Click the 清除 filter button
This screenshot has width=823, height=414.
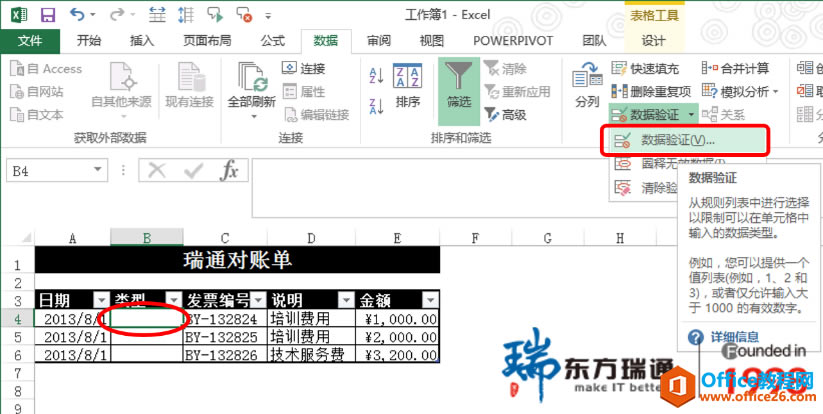[505, 69]
